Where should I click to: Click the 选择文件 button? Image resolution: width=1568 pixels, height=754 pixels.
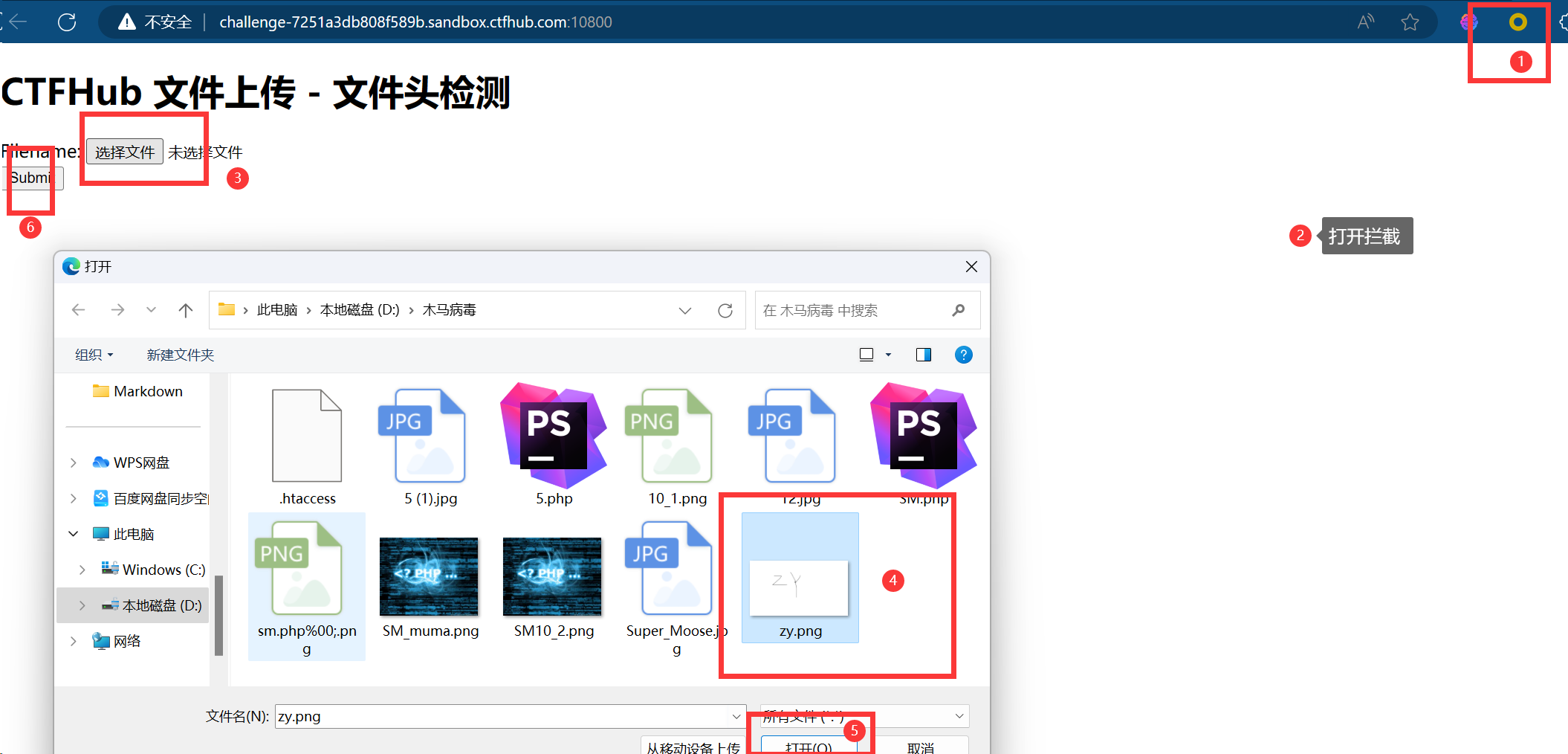(x=125, y=152)
